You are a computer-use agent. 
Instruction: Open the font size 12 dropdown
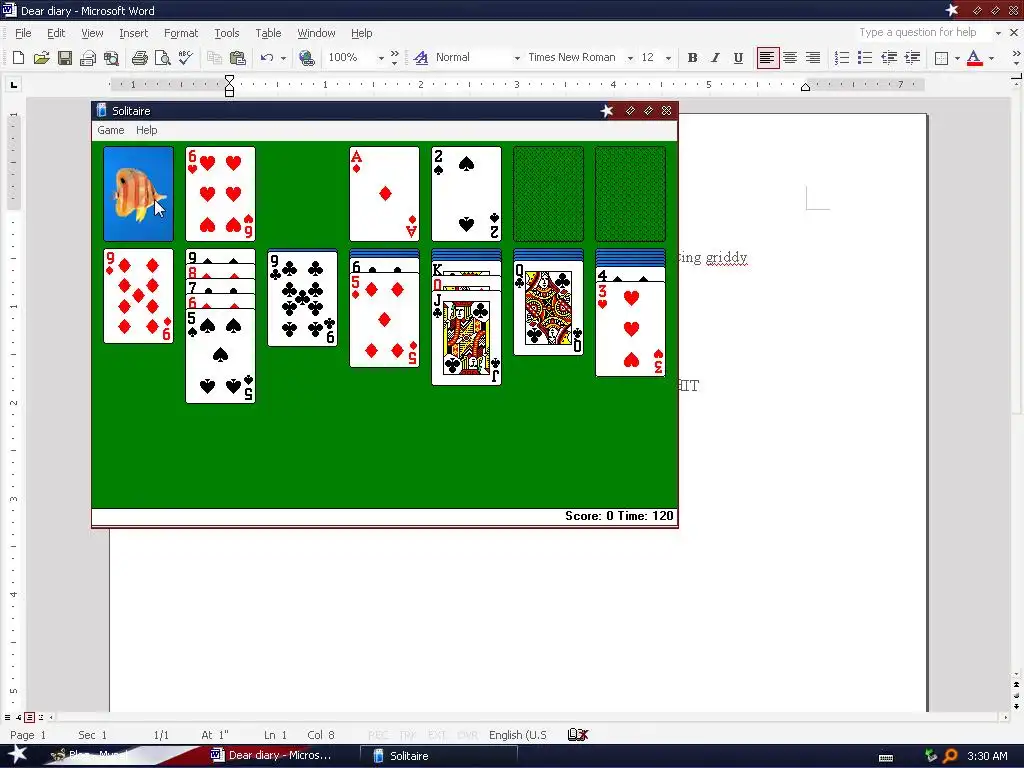click(668, 58)
